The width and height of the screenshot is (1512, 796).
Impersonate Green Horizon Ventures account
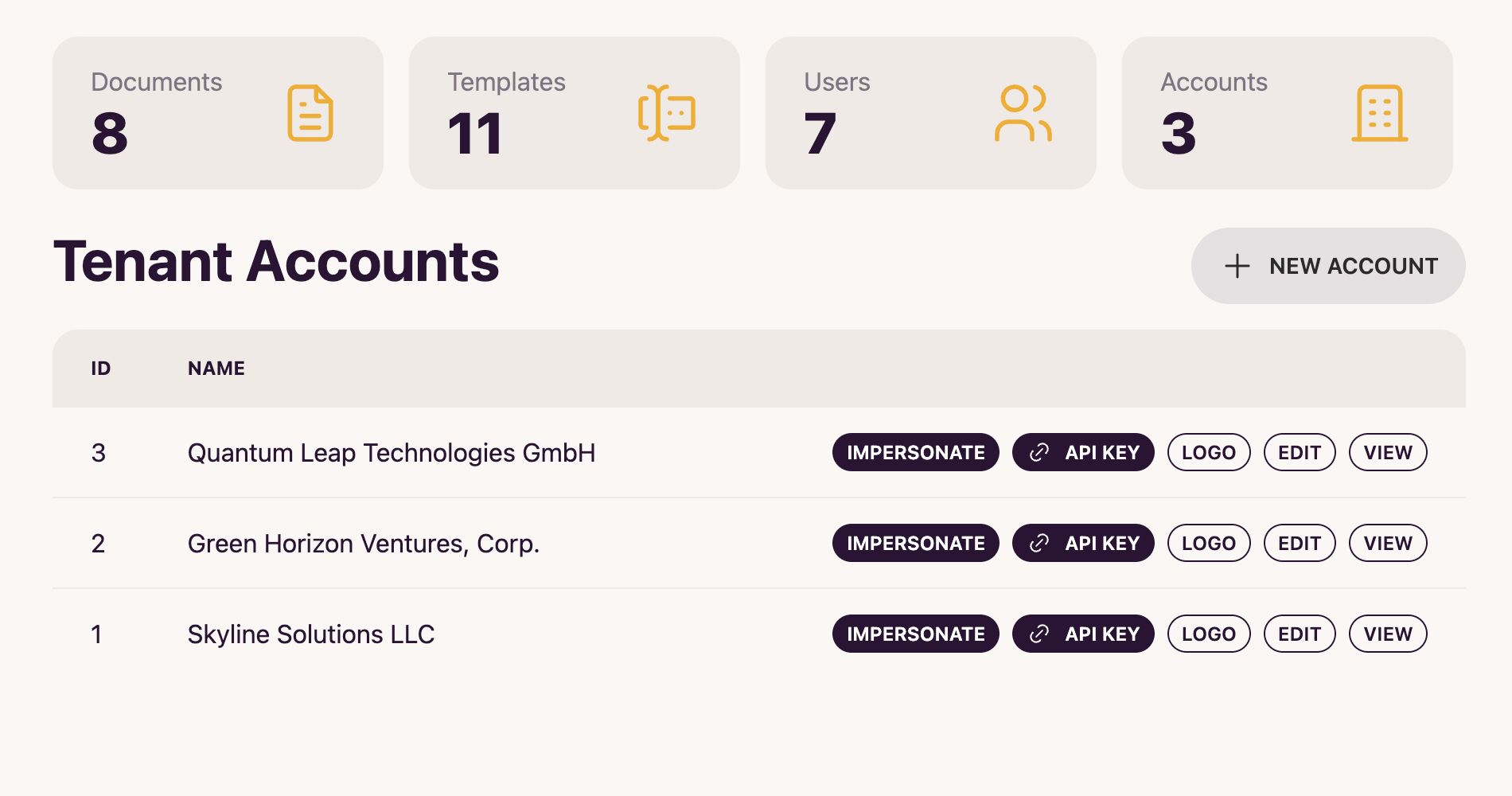[x=916, y=544]
